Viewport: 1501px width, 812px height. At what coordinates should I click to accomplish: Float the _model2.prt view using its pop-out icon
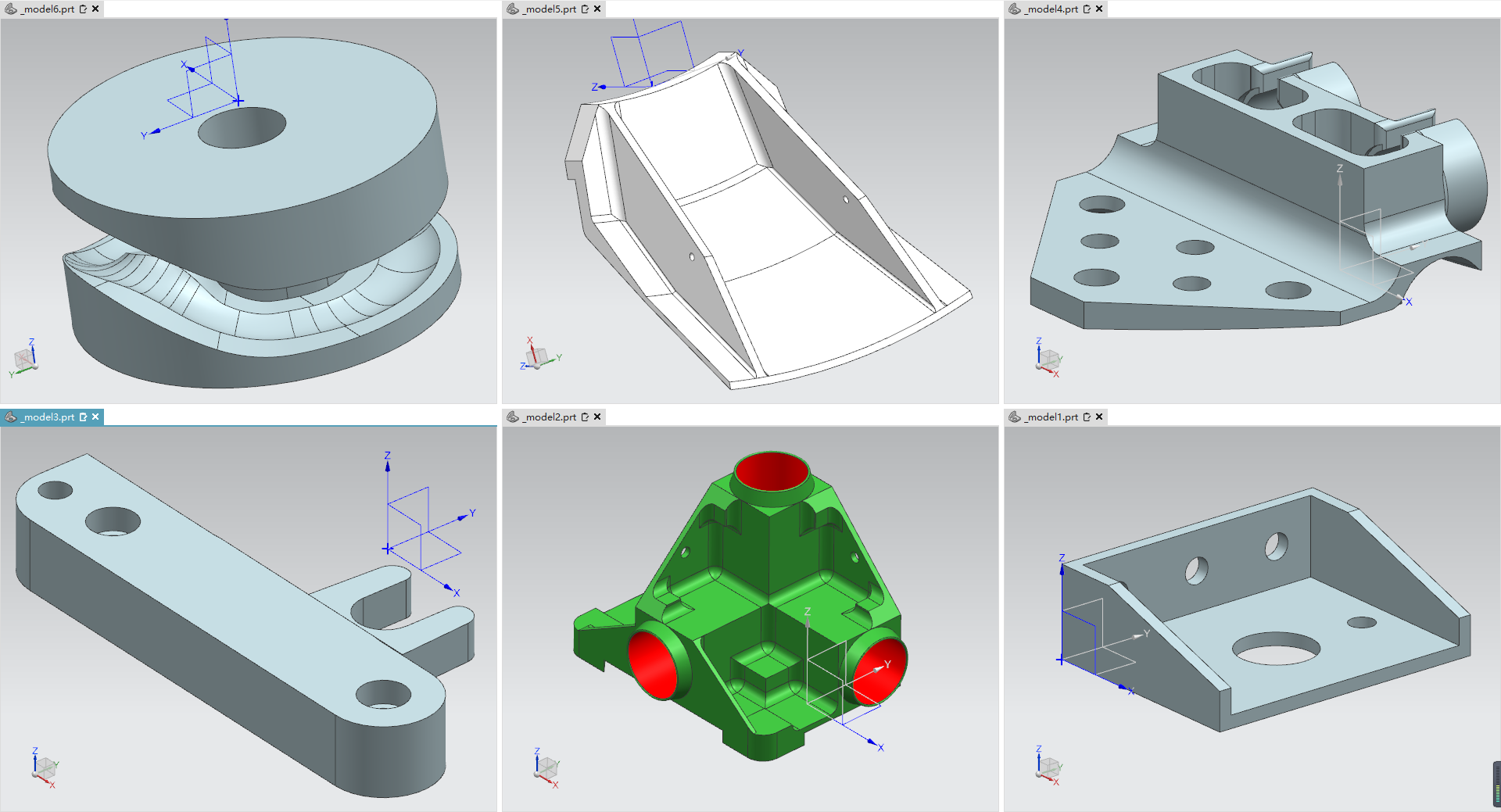pos(585,417)
